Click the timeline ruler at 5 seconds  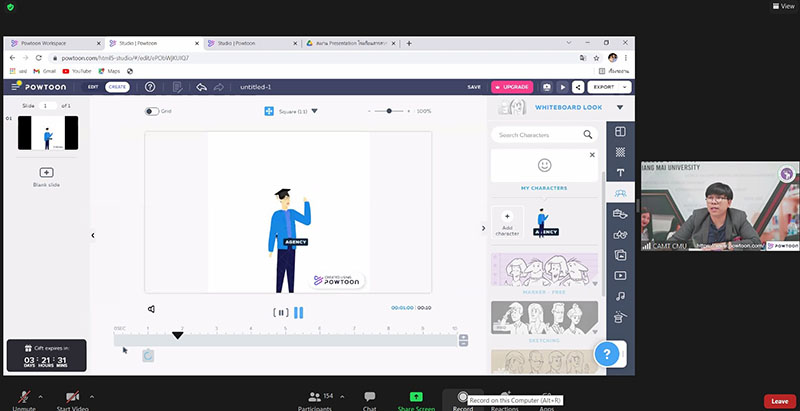point(285,329)
